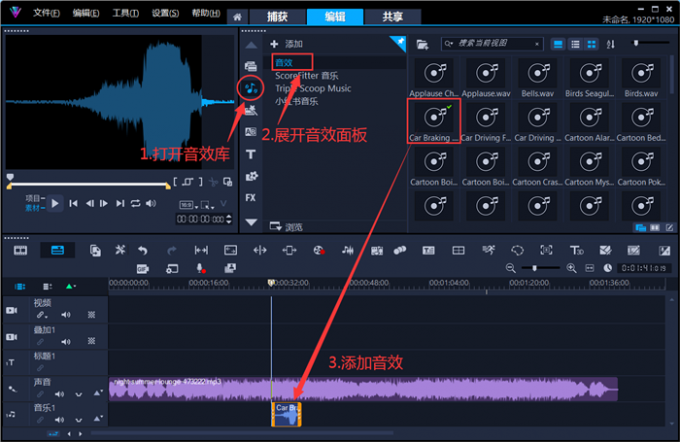Open the resize/crop mode dropdown
The image size is (680, 442).
point(208,205)
